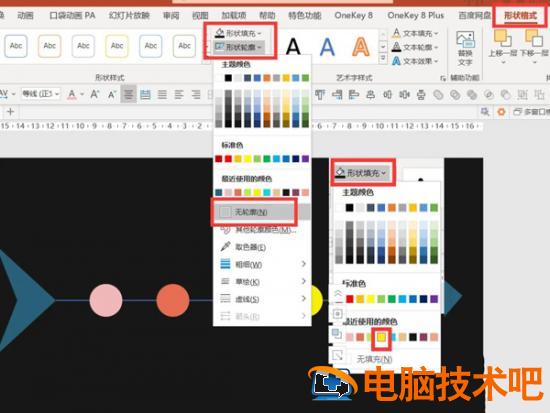
Task: Open the 视图 ribbon tab
Action: point(200,15)
